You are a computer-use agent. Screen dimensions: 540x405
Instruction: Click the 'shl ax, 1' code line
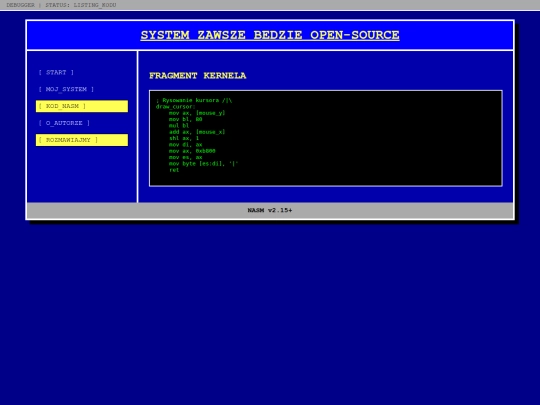click(184, 138)
